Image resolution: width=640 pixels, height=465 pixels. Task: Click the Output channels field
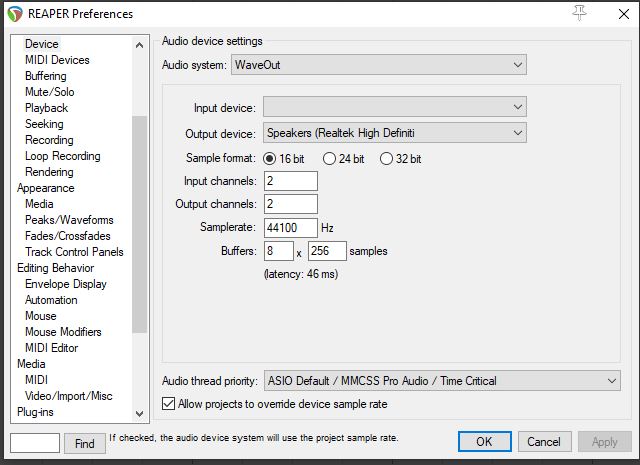[x=291, y=204]
